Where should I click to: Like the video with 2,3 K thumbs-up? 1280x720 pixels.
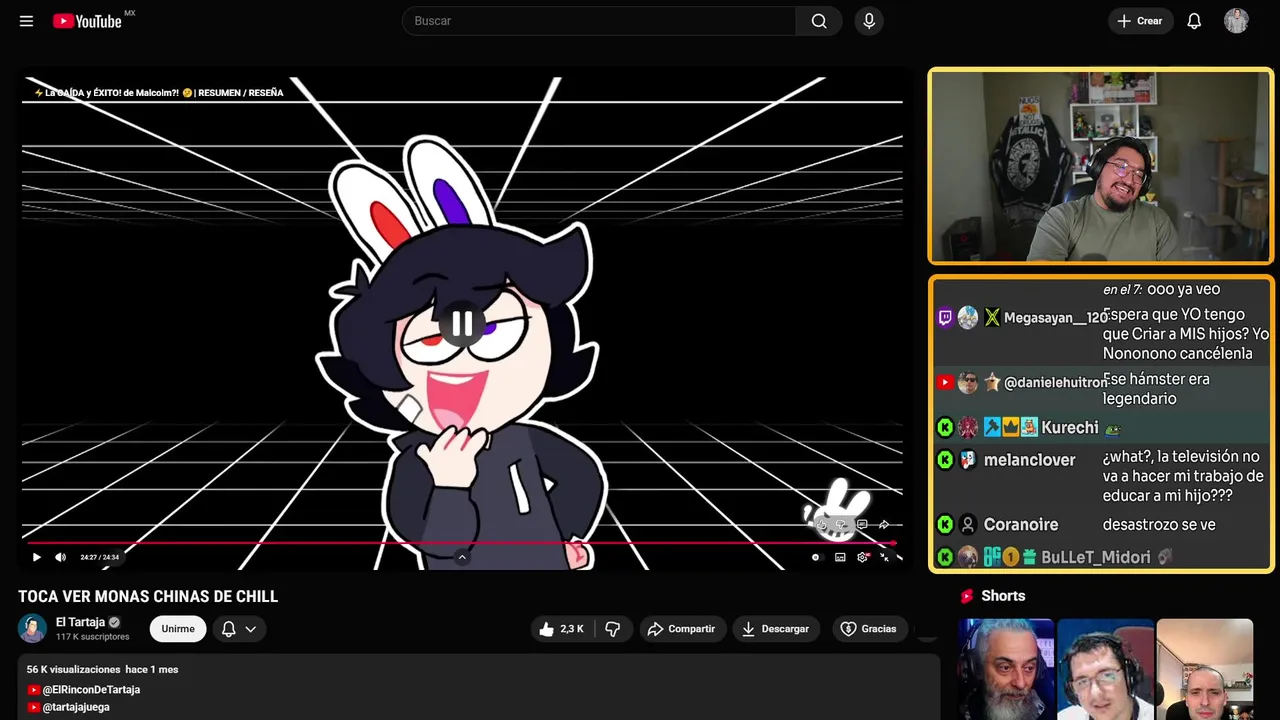(562, 629)
